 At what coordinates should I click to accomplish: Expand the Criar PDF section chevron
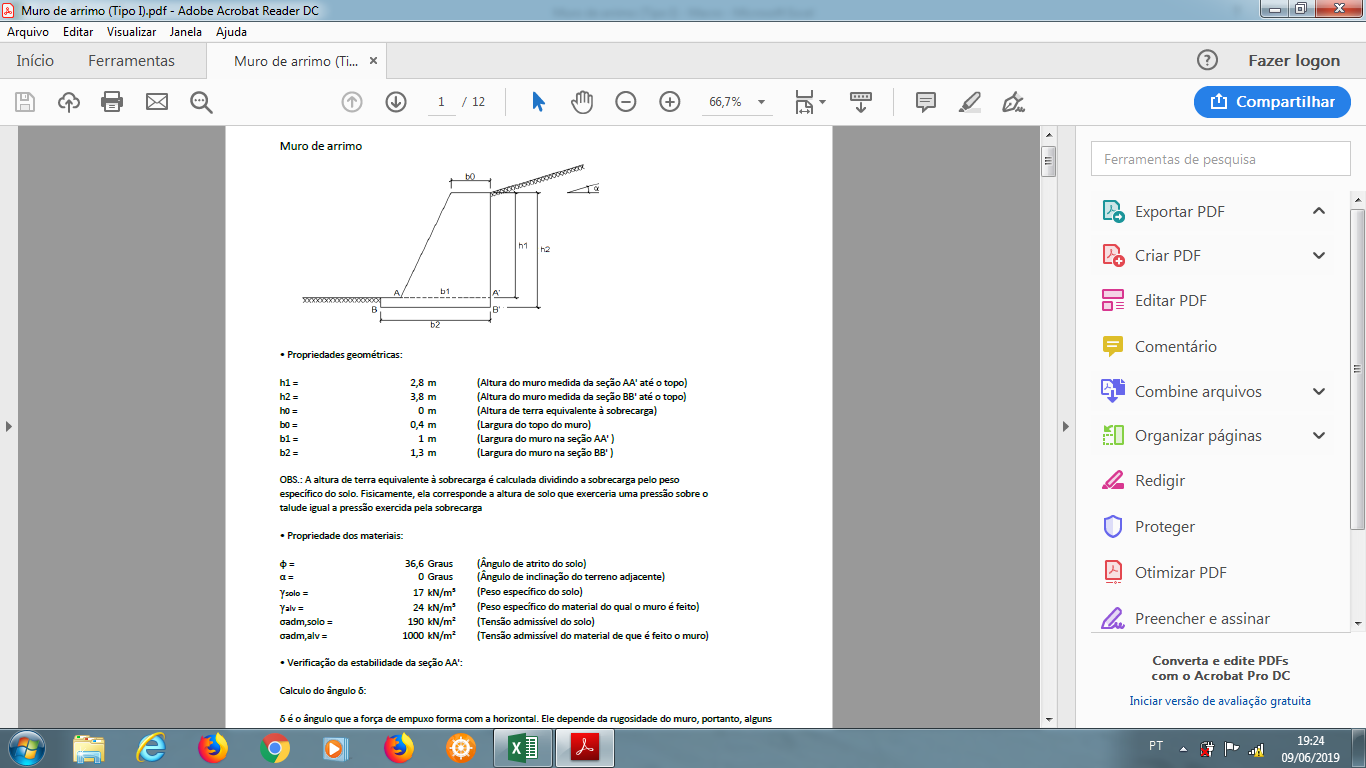1319,256
